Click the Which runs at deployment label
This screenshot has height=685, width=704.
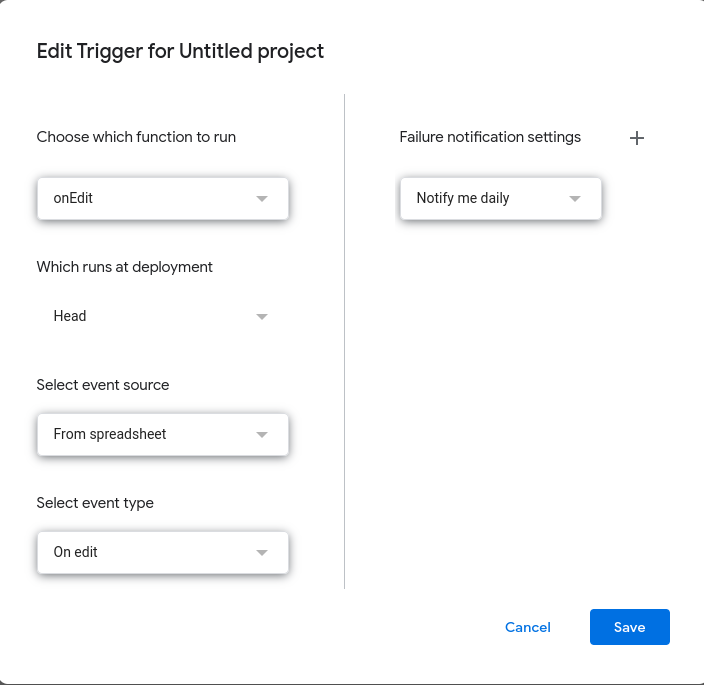tap(125, 267)
